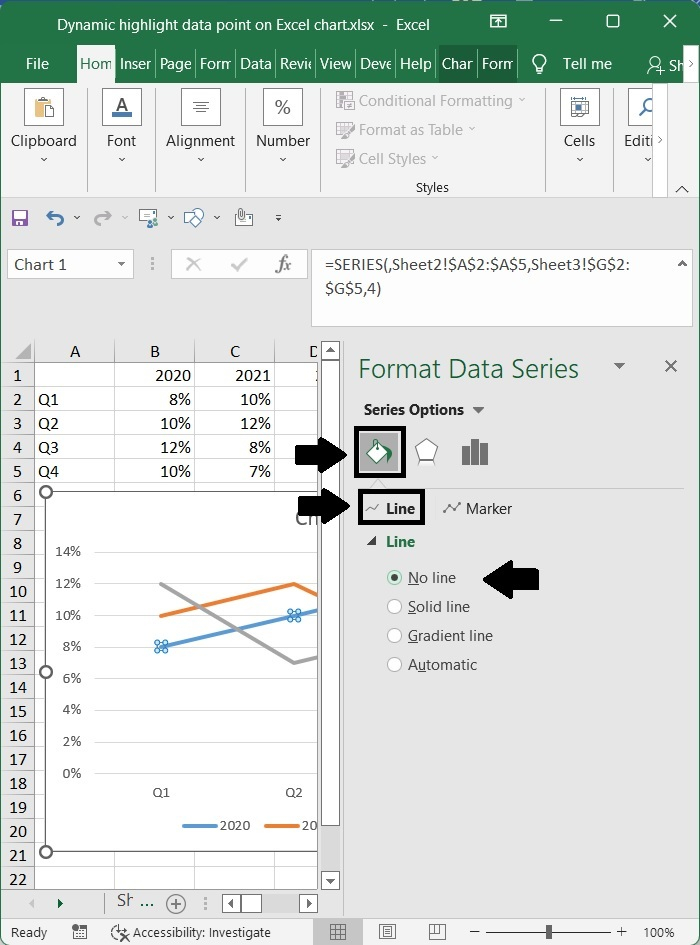Collapse the ribbon with the chevron
Image resolution: width=700 pixels, height=945 pixels.
tap(682, 189)
